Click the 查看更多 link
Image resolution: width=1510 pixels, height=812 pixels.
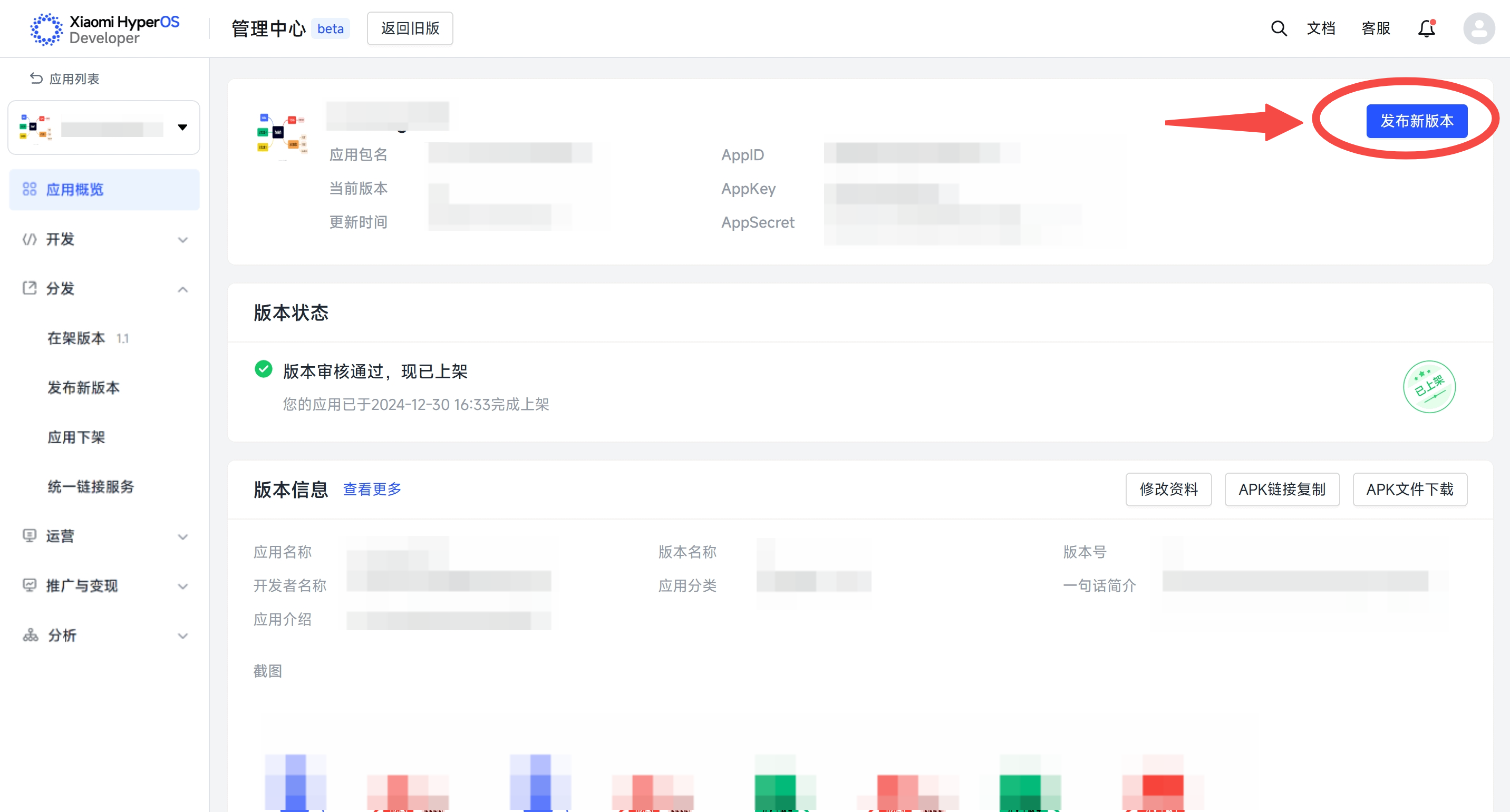pyautogui.click(x=372, y=489)
